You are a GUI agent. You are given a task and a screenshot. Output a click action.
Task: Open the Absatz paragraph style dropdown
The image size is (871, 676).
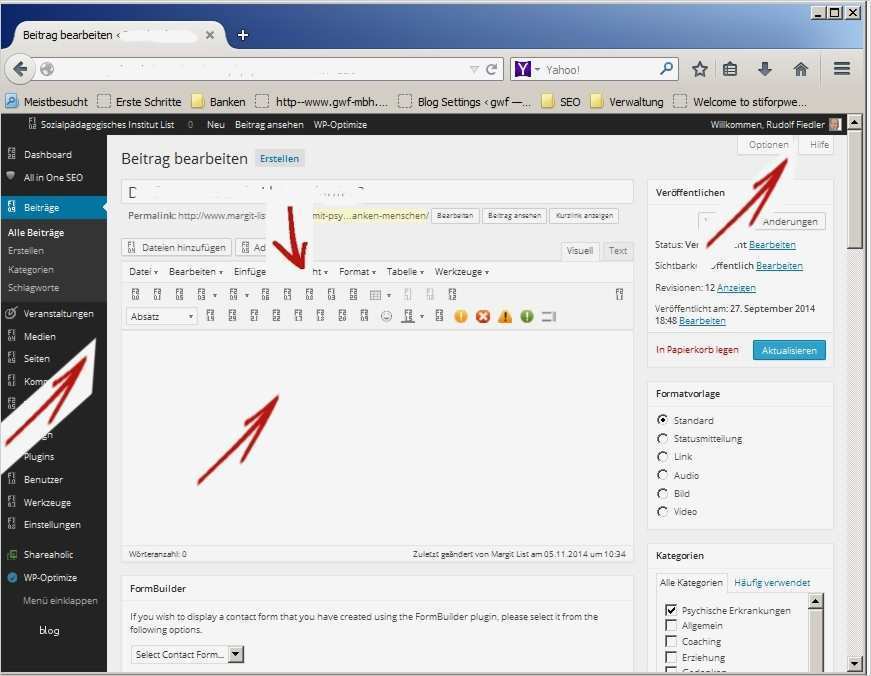point(163,316)
